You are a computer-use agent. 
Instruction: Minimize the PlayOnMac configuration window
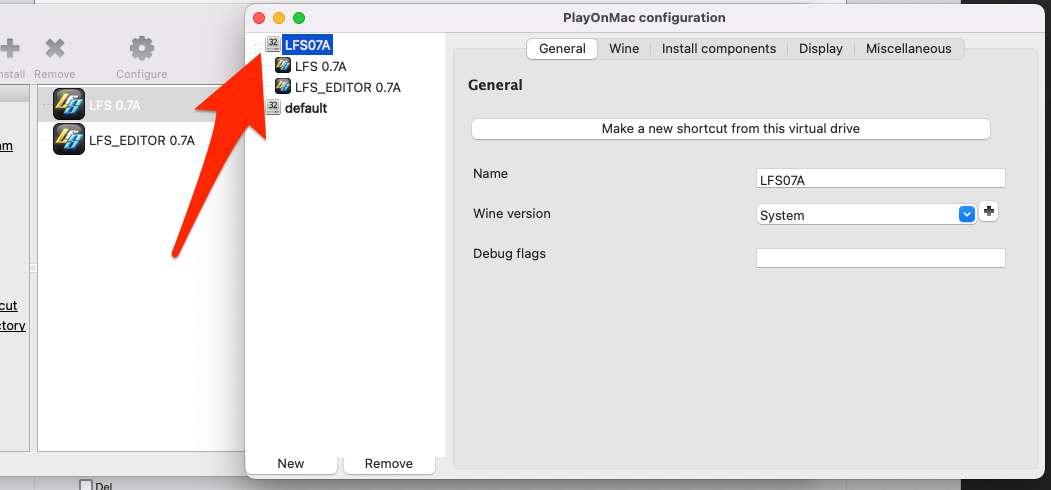[279, 18]
